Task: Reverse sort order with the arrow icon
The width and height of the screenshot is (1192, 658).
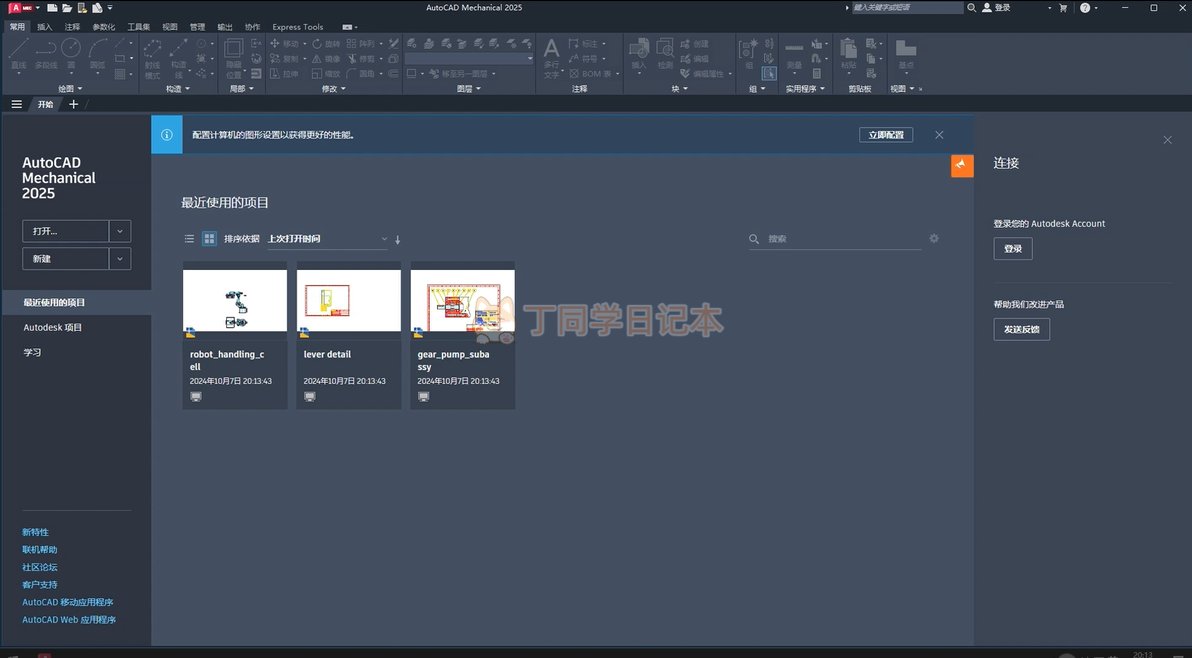Action: [398, 240]
